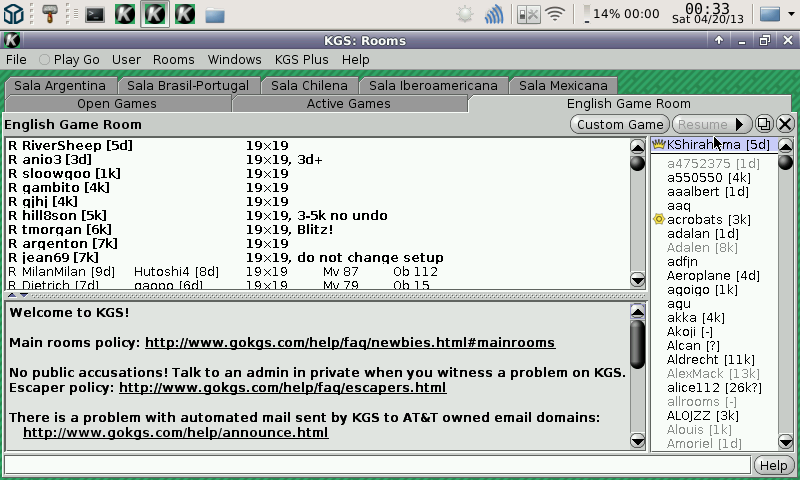Switch to Sala Mexicana tab
The image size is (800, 480).
pyautogui.click(x=563, y=85)
